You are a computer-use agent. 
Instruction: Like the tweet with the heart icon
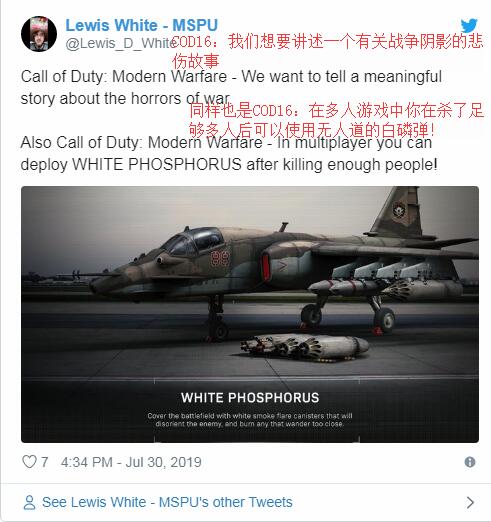point(29,462)
